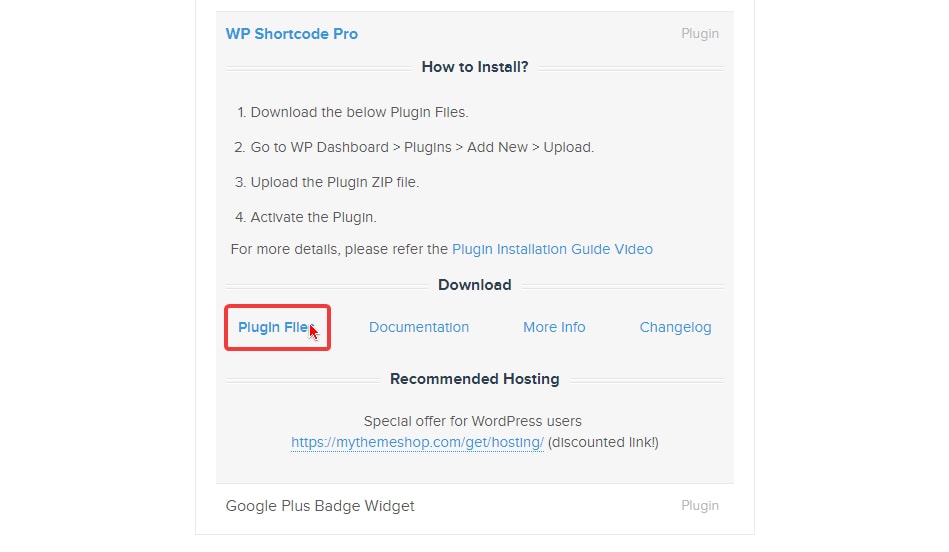Click the Plugin label beside Google Plus Badge Widget
Viewport: 949px width, 552px height.
pos(700,505)
